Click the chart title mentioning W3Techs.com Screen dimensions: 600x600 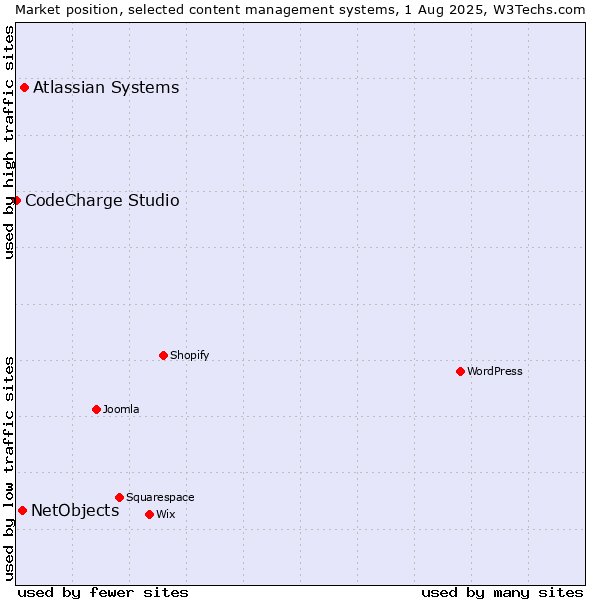click(300, 10)
